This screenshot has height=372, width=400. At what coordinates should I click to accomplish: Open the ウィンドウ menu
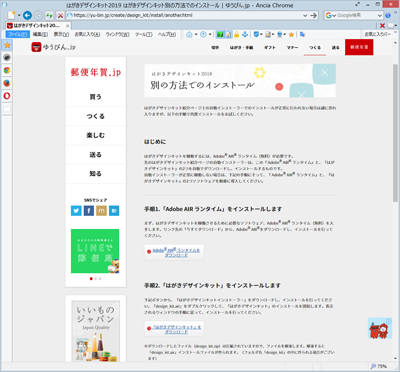point(117,34)
